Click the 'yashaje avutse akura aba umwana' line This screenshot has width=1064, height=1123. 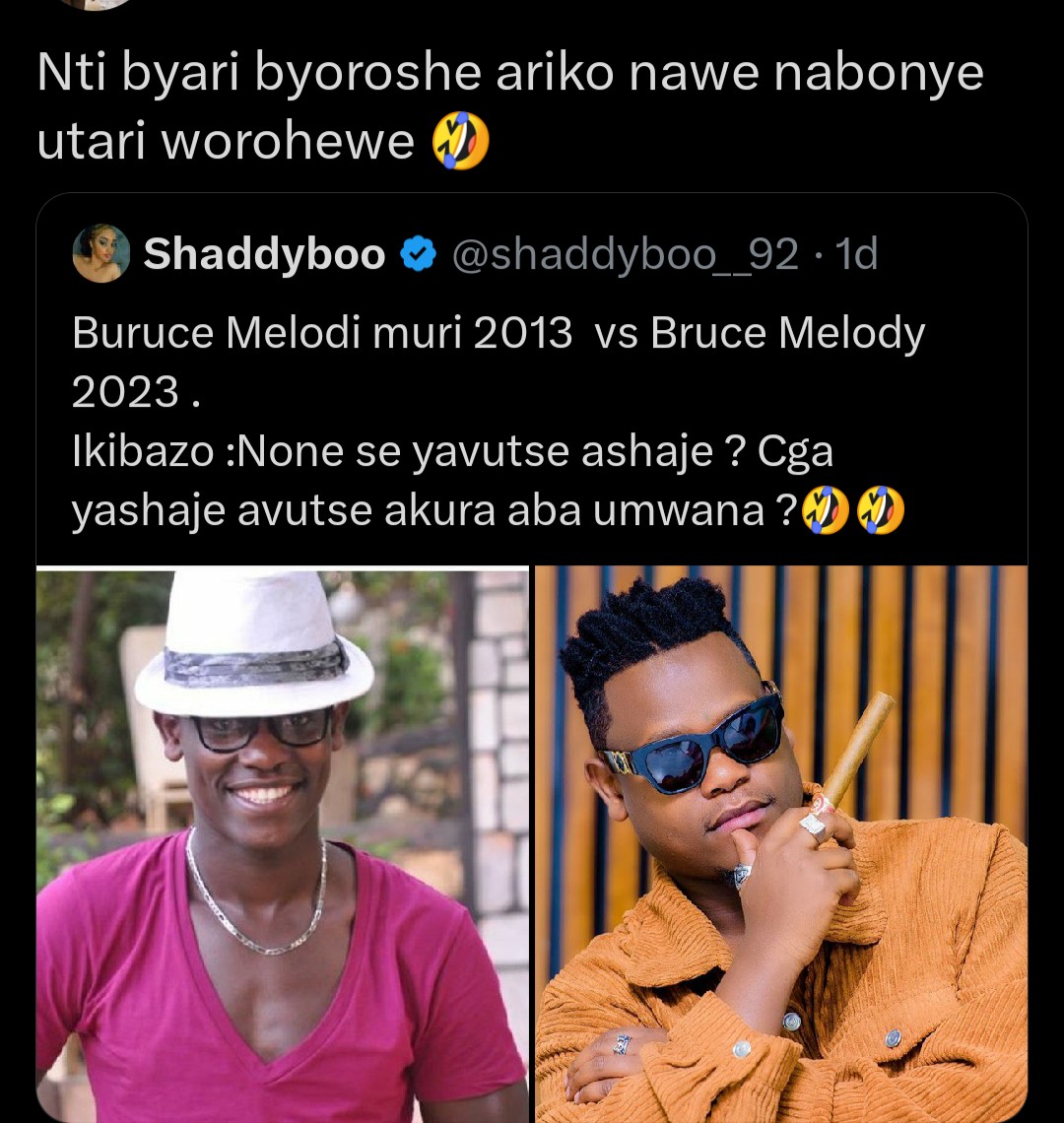(434, 510)
